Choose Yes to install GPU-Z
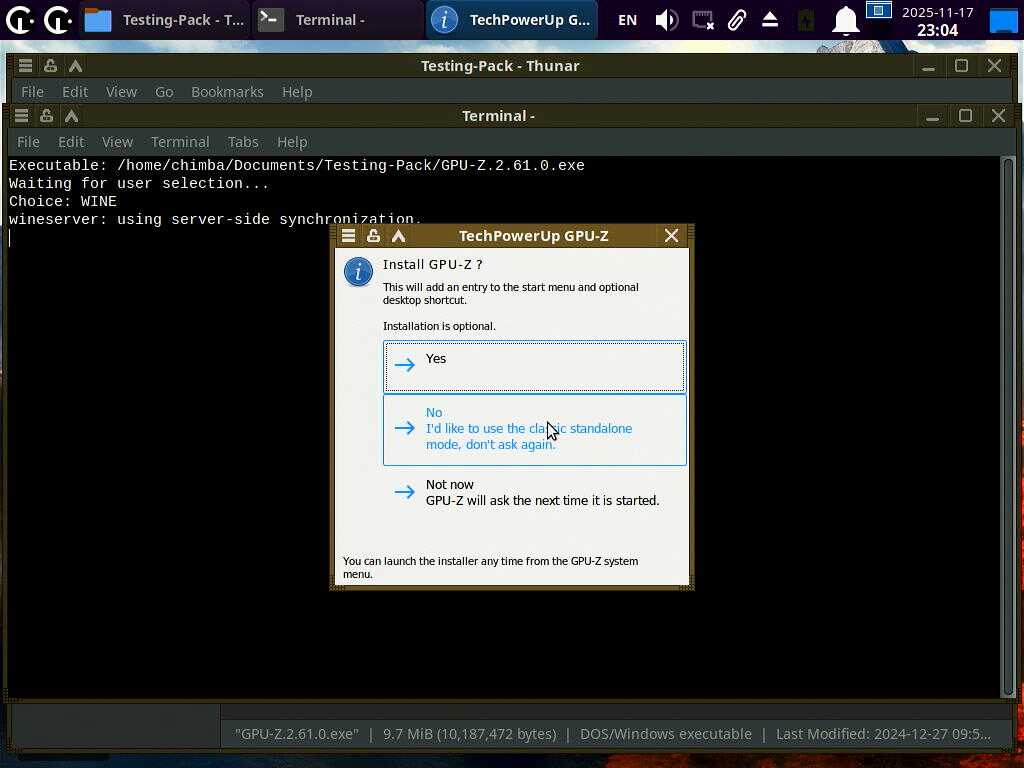Image resolution: width=1024 pixels, height=768 pixels. [534, 366]
